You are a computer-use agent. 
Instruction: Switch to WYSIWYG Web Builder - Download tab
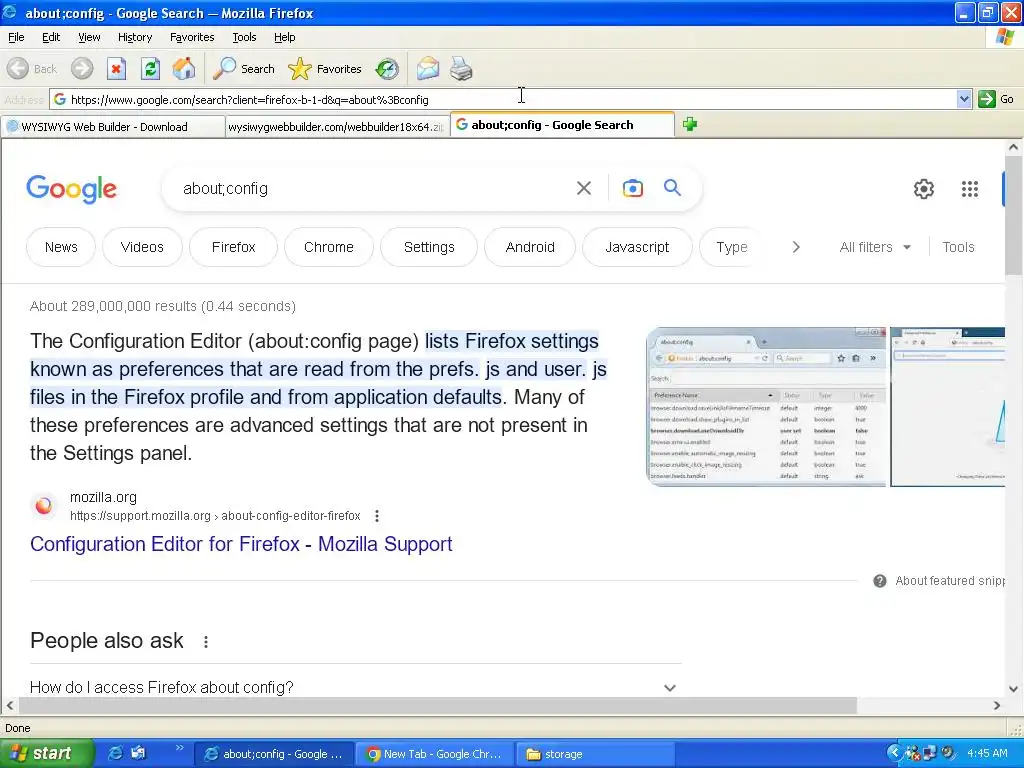click(x=113, y=127)
